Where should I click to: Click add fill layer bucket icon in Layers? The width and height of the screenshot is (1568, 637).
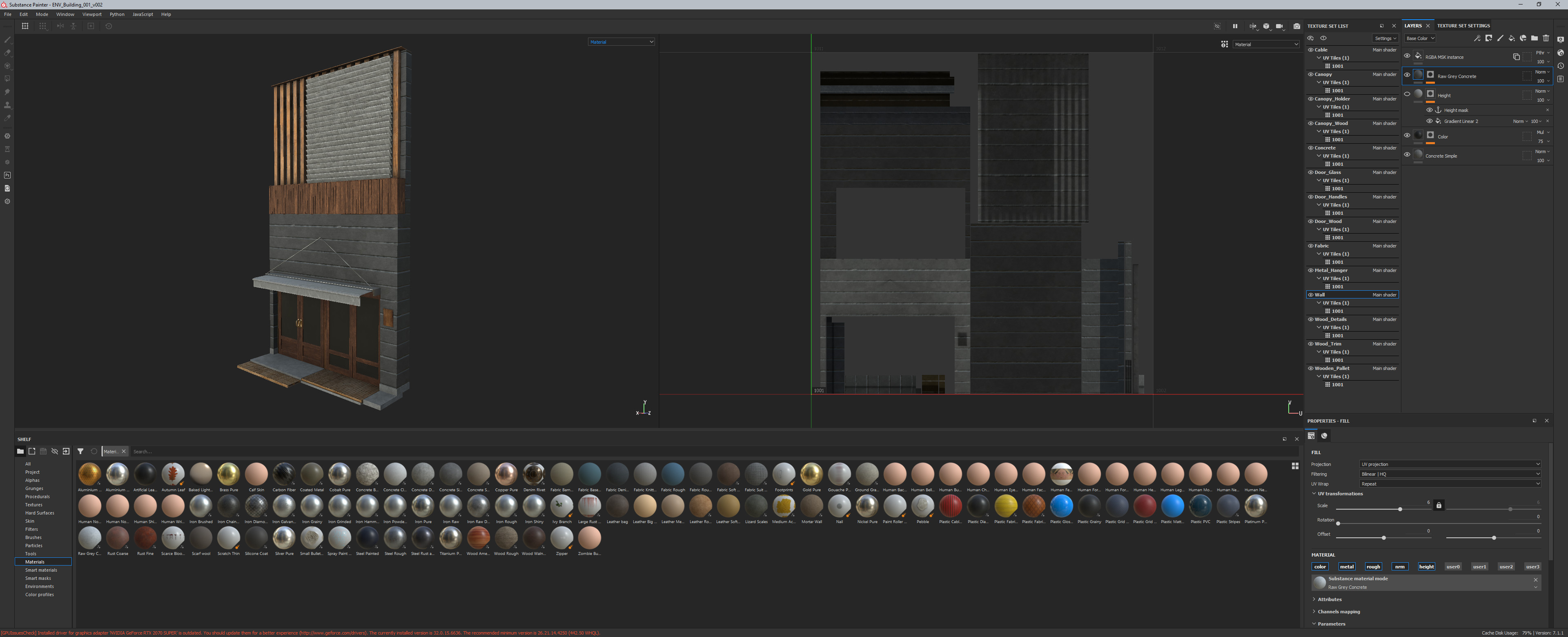1511,38
